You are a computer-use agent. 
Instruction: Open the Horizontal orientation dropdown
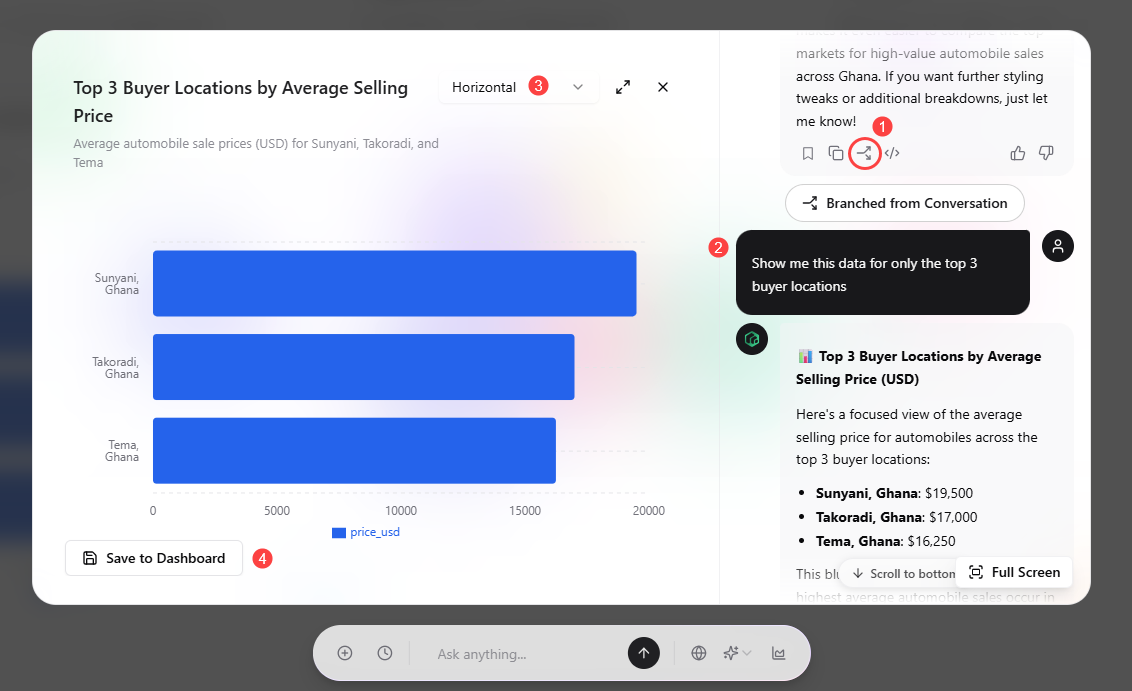[518, 87]
